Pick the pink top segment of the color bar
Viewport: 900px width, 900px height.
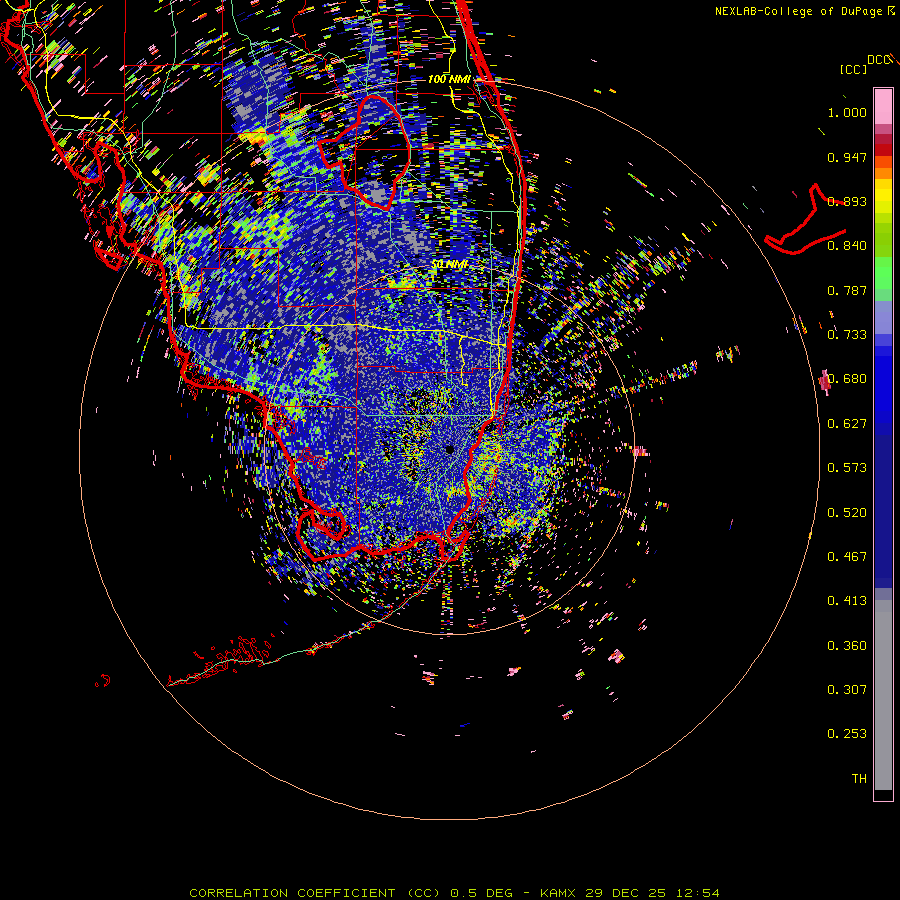click(883, 107)
